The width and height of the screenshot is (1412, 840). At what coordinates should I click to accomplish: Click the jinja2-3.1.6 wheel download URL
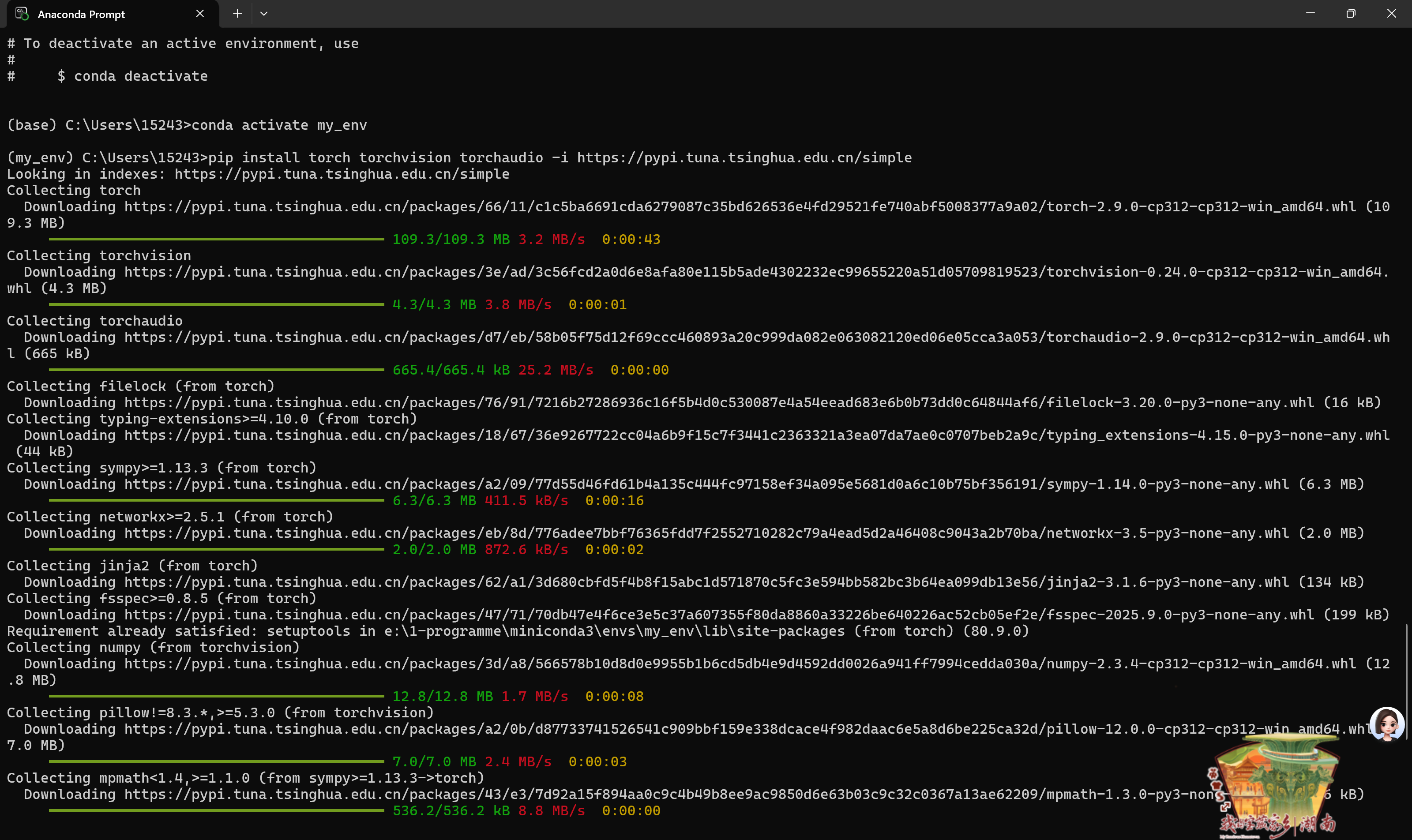[707, 582]
